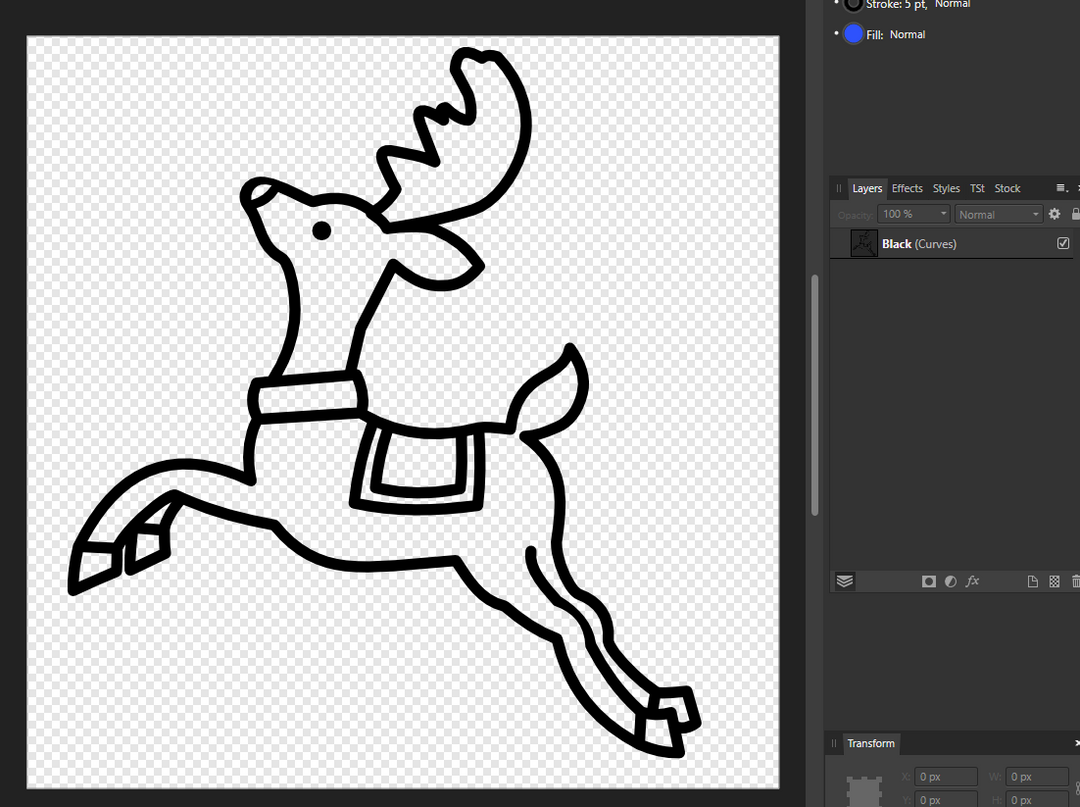
Task: Click the Delete Layer trash icon
Action: tap(1075, 581)
